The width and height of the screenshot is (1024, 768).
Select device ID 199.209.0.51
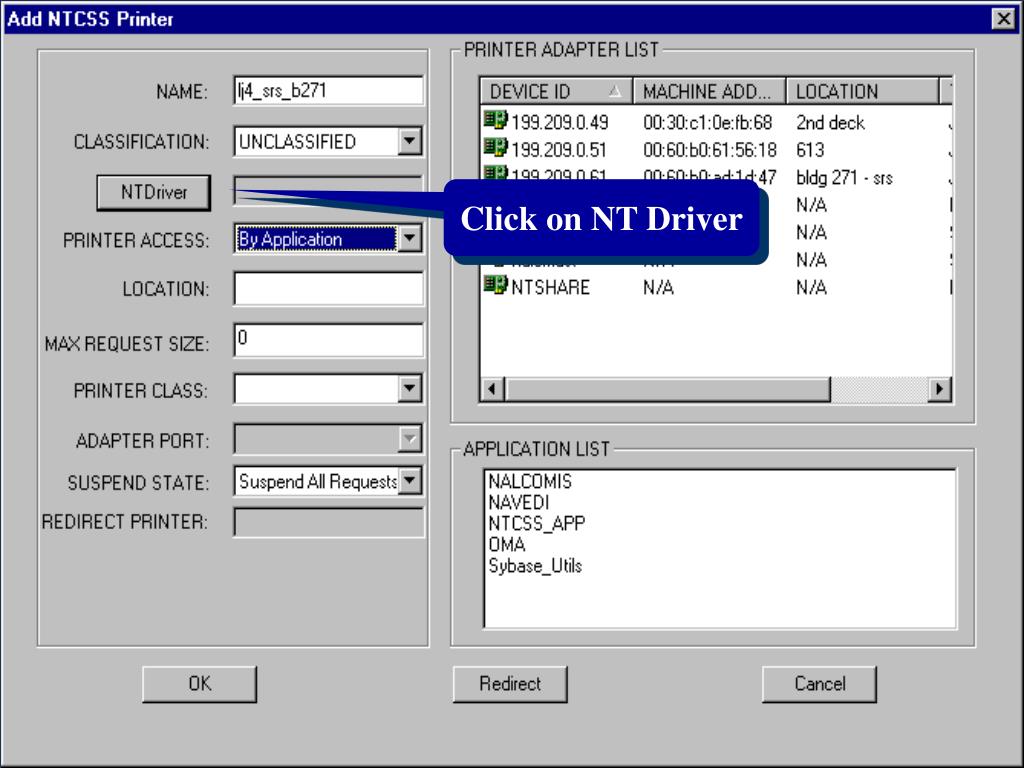559,150
